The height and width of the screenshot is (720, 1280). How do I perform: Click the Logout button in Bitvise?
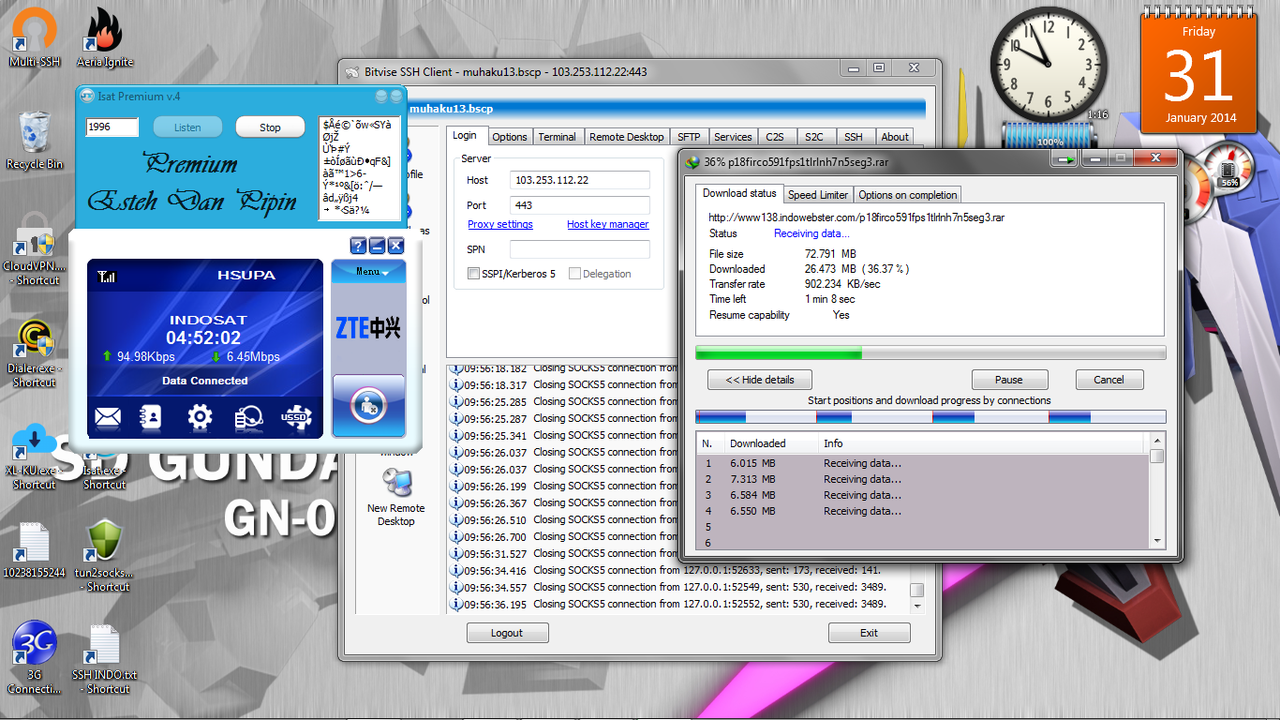tap(507, 633)
